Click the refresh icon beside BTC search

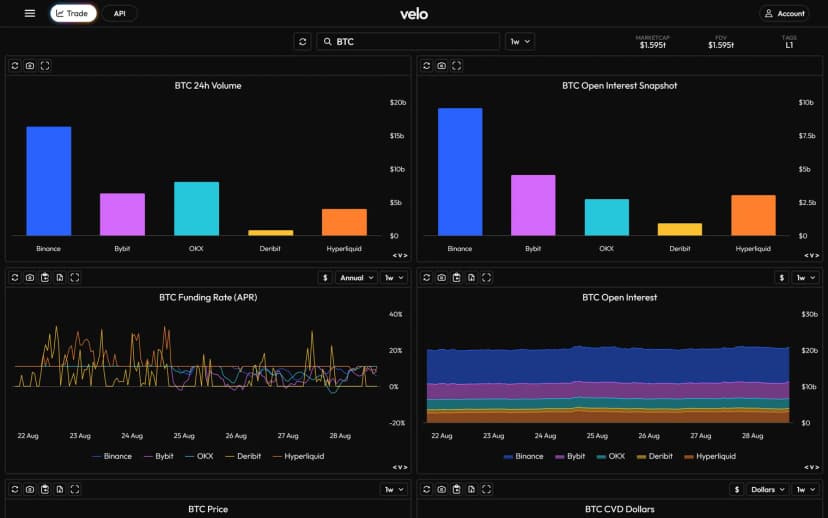(x=303, y=42)
